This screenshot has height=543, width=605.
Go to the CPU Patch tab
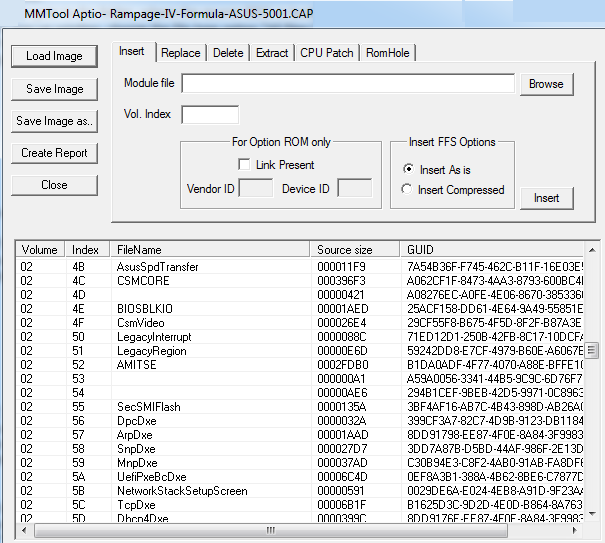[x=327, y=53]
